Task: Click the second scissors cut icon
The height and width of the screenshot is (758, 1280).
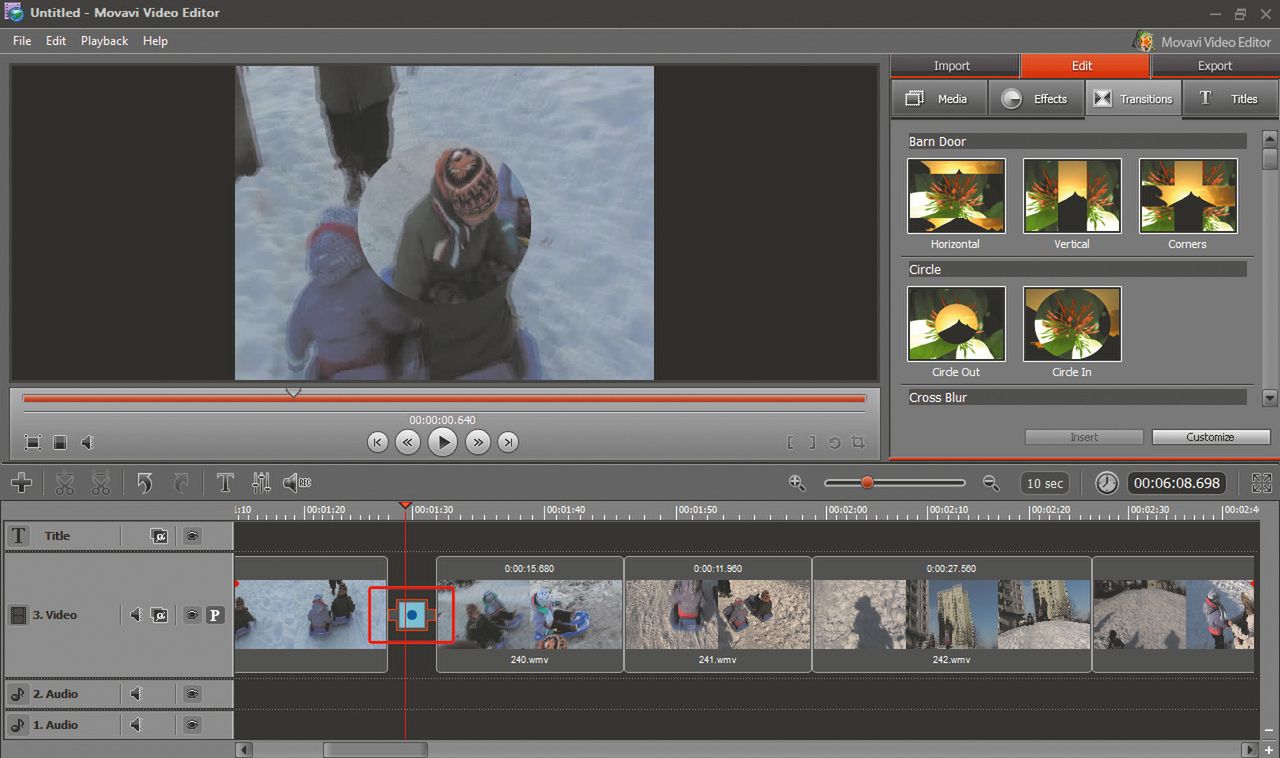Action: (101, 483)
